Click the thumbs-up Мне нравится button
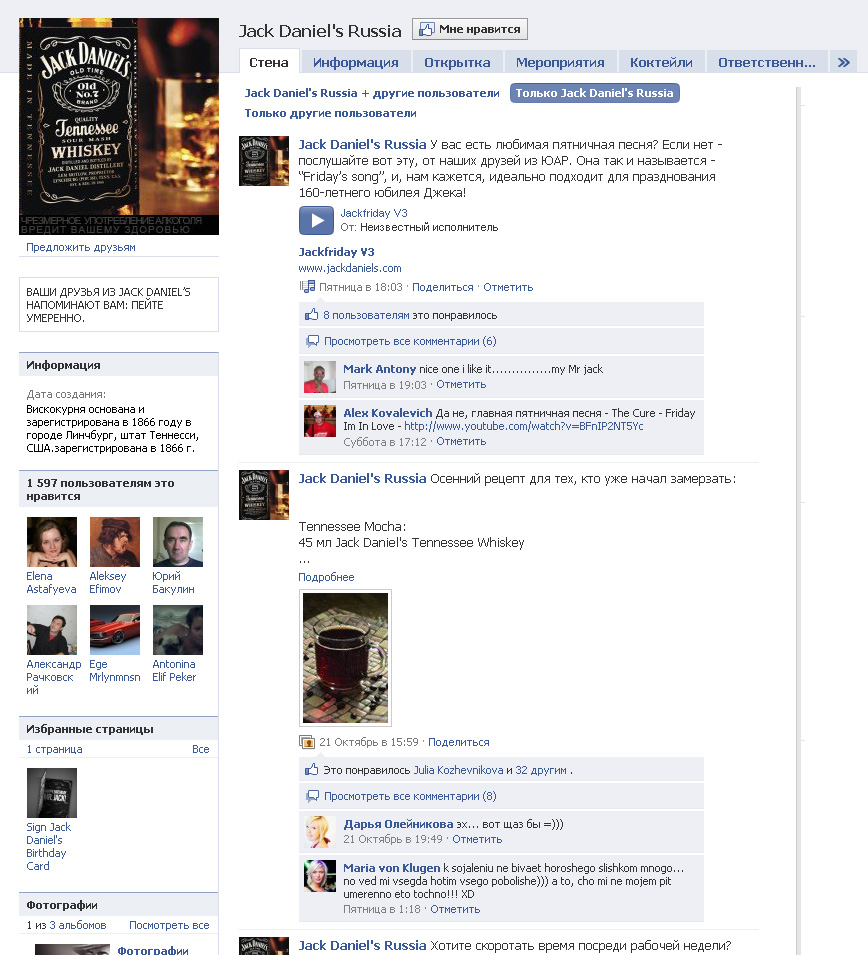 pyautogui.click(x=470, y=29)
